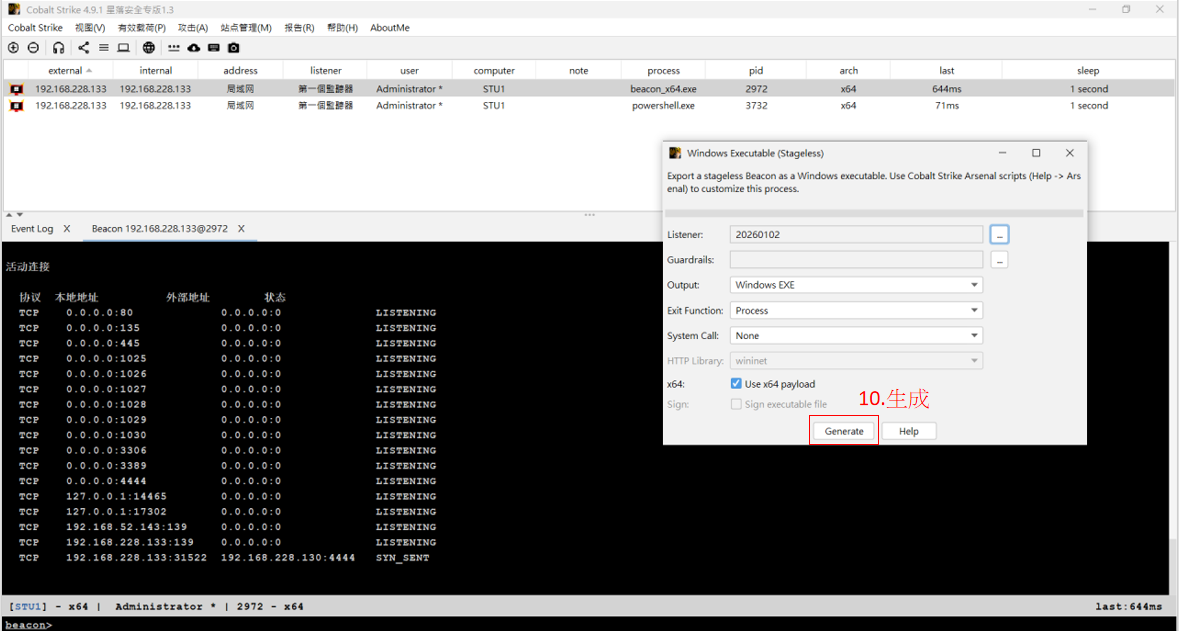Click the listener column header
The width and height of the screenshot is (1179, 631).
326,71
